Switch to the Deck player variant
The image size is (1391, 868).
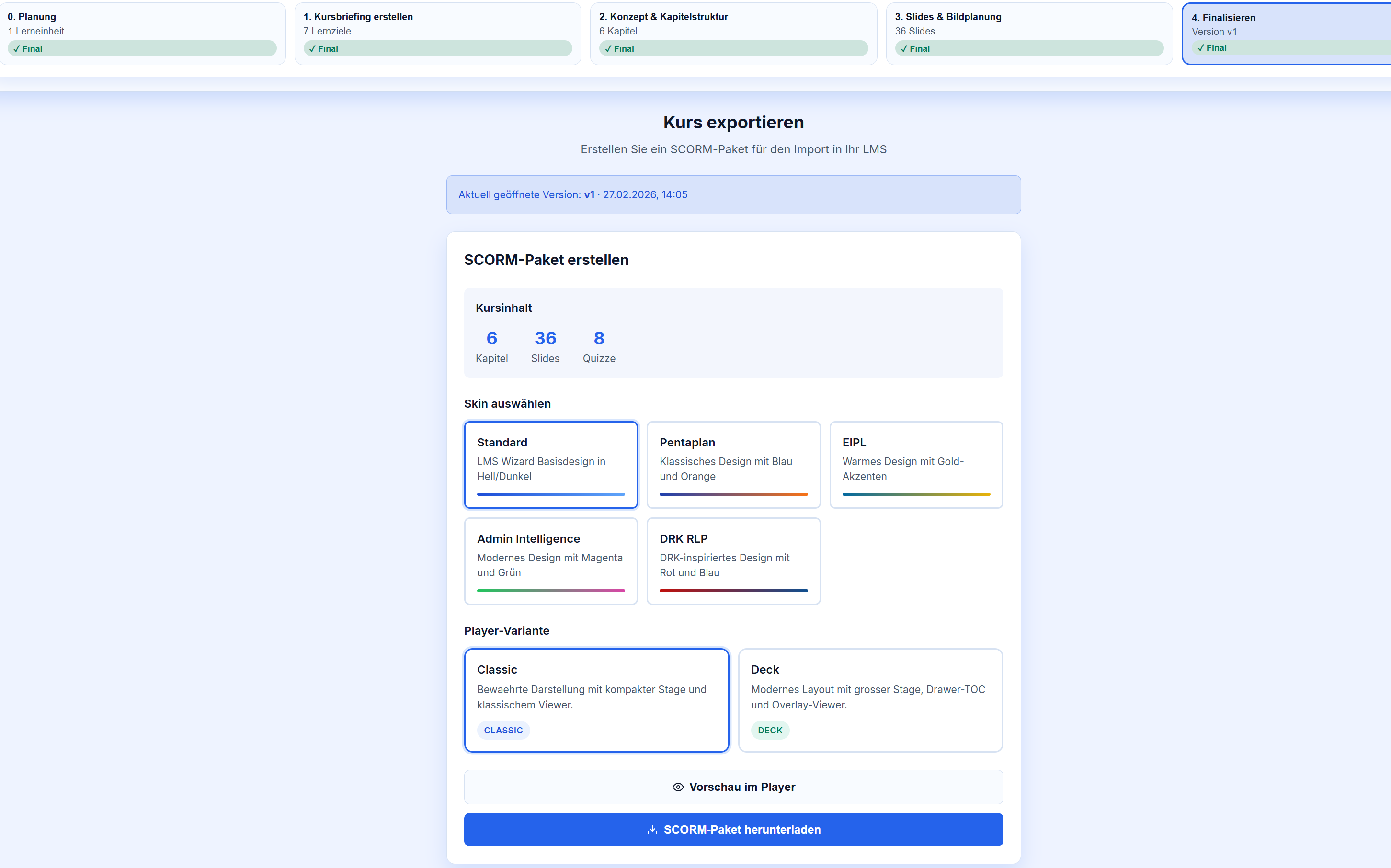pos(870,700)
